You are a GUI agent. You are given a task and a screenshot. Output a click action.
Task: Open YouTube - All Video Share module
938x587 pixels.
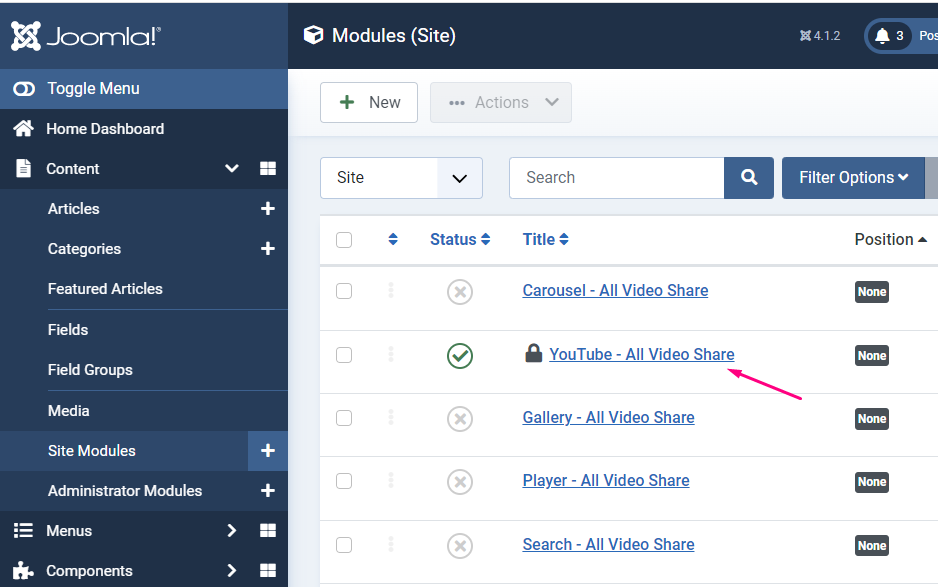pos(641,354)
